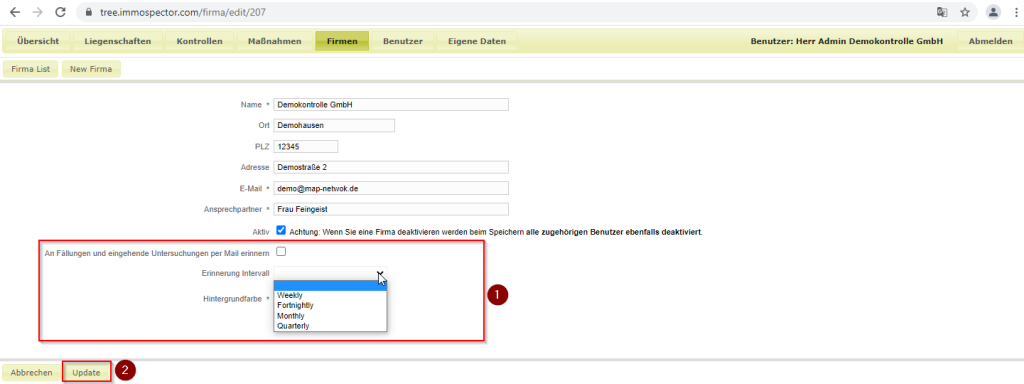Go forward with browser forward arrow

(x=37, y=12)
